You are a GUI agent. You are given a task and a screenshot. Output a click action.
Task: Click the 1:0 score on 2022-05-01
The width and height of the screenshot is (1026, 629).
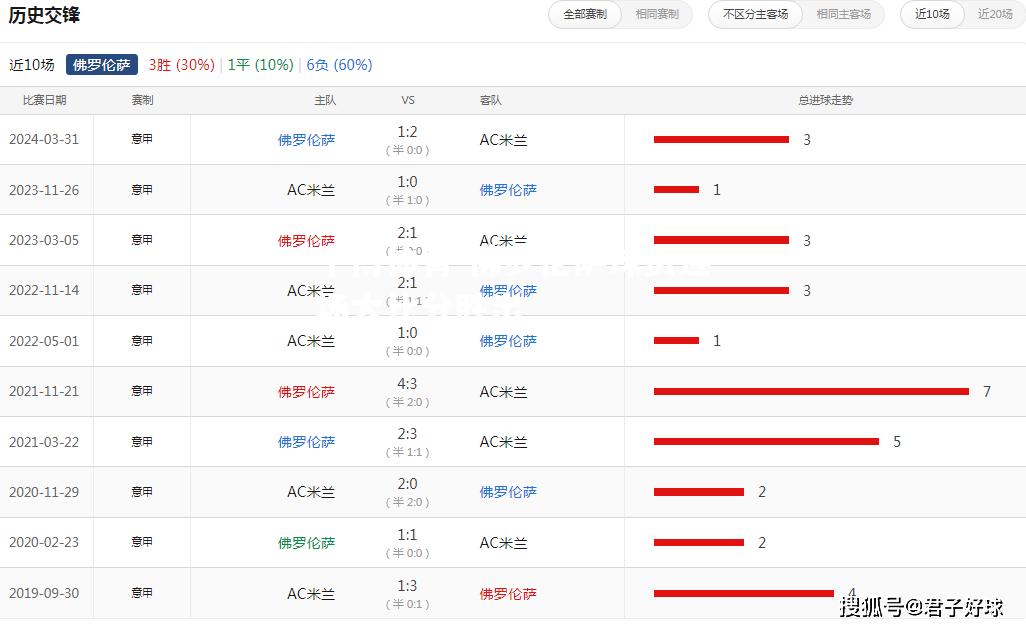[407, 333]
